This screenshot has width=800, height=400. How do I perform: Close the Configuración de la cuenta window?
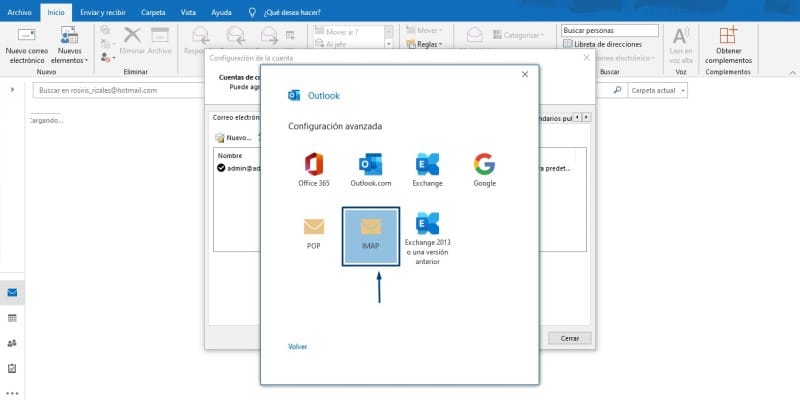[586, 58]
